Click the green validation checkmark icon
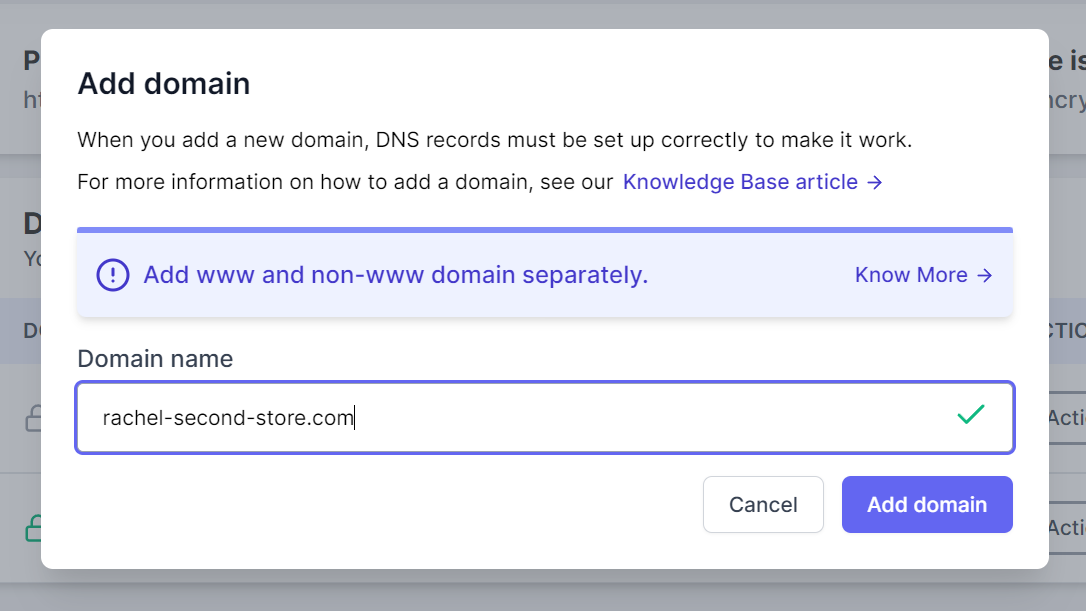 pos(970,414)
